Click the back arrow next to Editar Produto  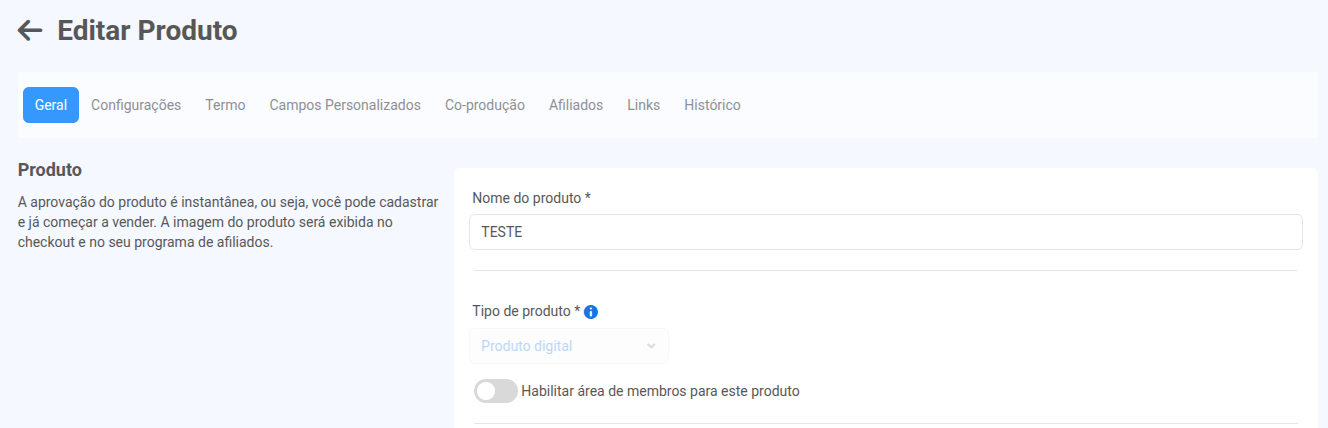tap(30, 31)
